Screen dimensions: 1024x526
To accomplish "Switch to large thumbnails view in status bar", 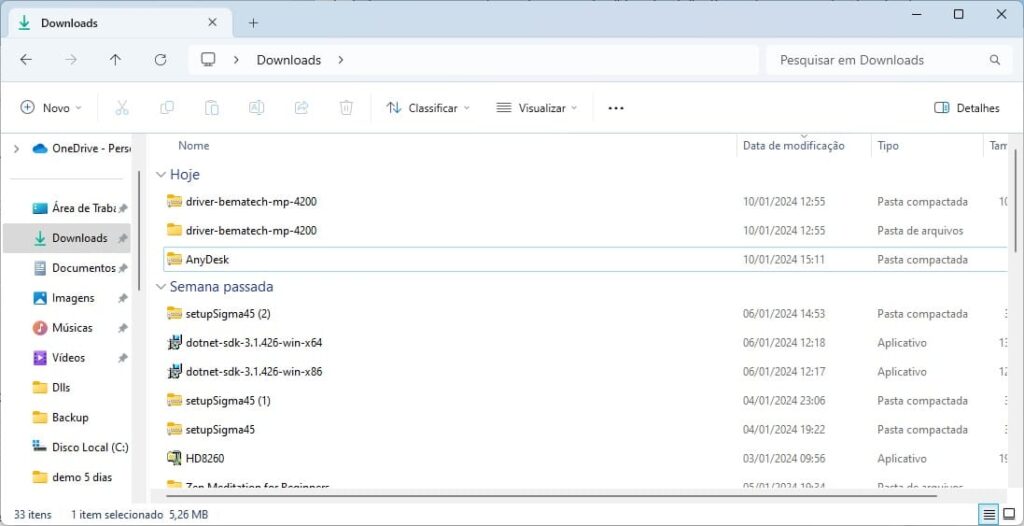I will point(1009,514).
